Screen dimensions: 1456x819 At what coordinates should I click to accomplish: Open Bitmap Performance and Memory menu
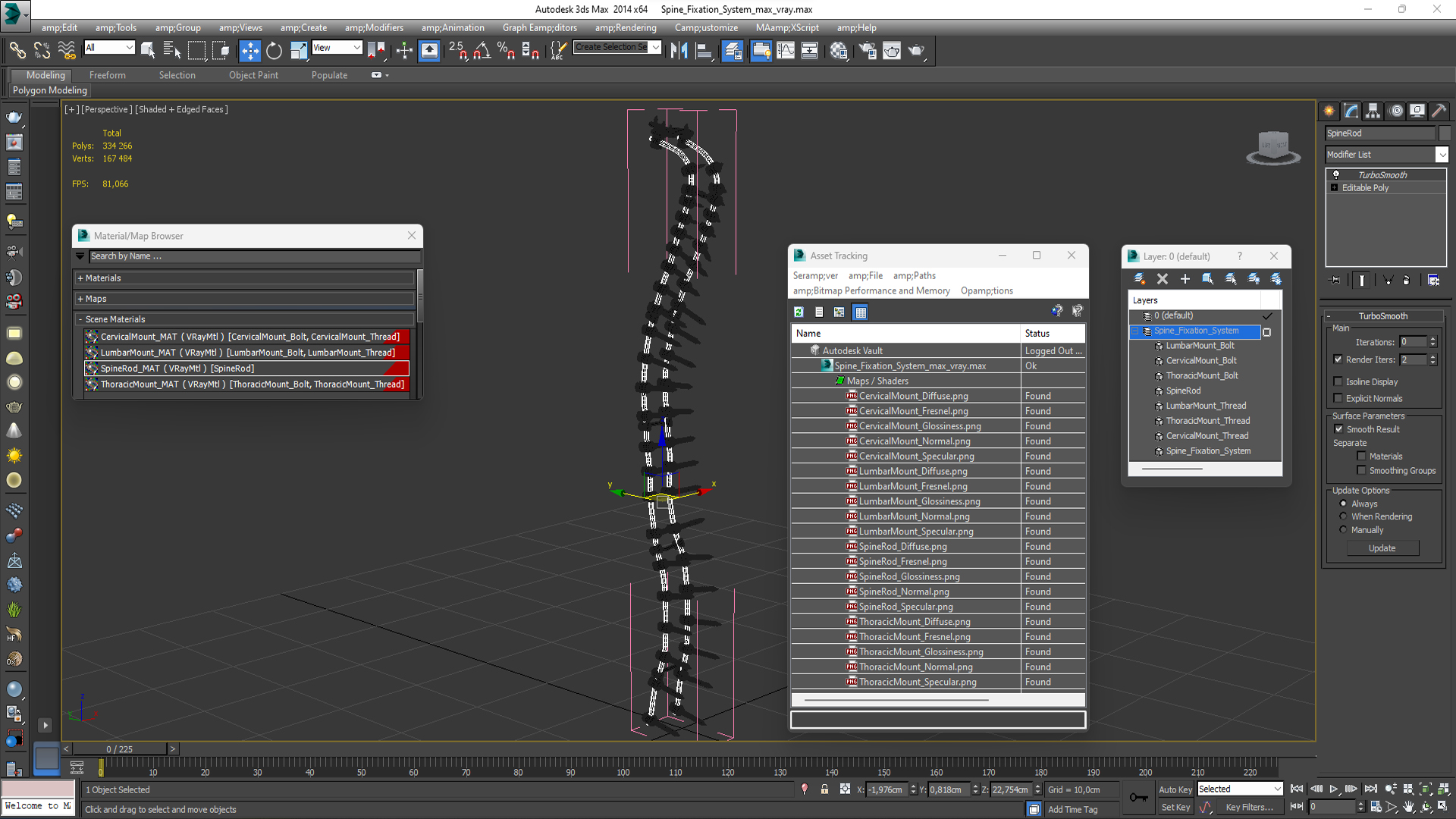click(x=871, y=290)
